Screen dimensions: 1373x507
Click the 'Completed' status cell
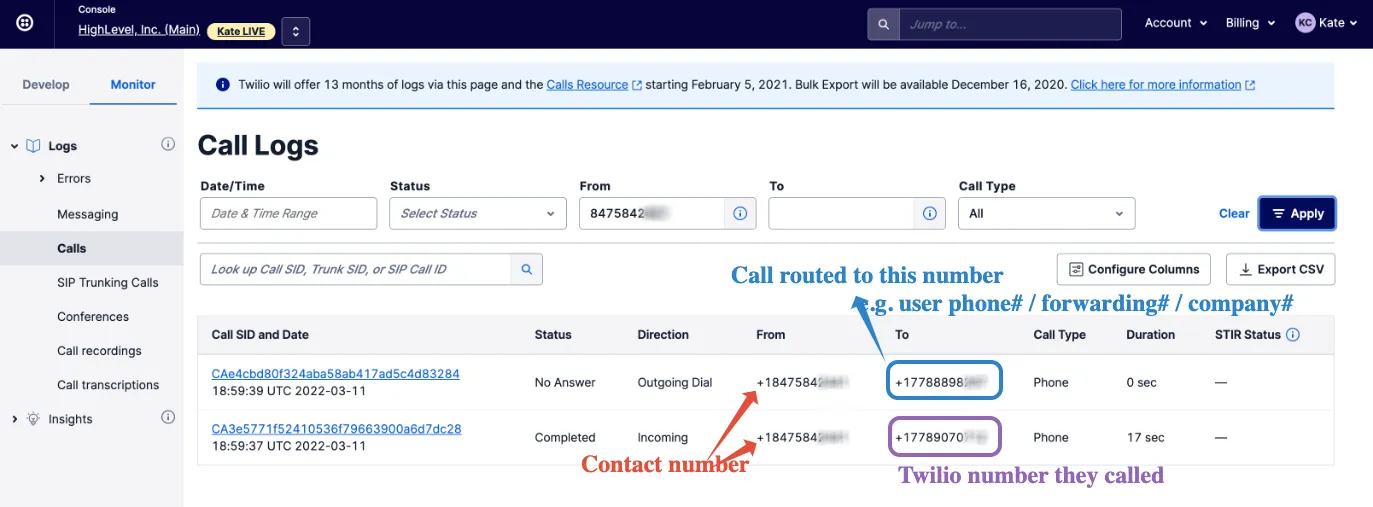[x=565, y=437]
